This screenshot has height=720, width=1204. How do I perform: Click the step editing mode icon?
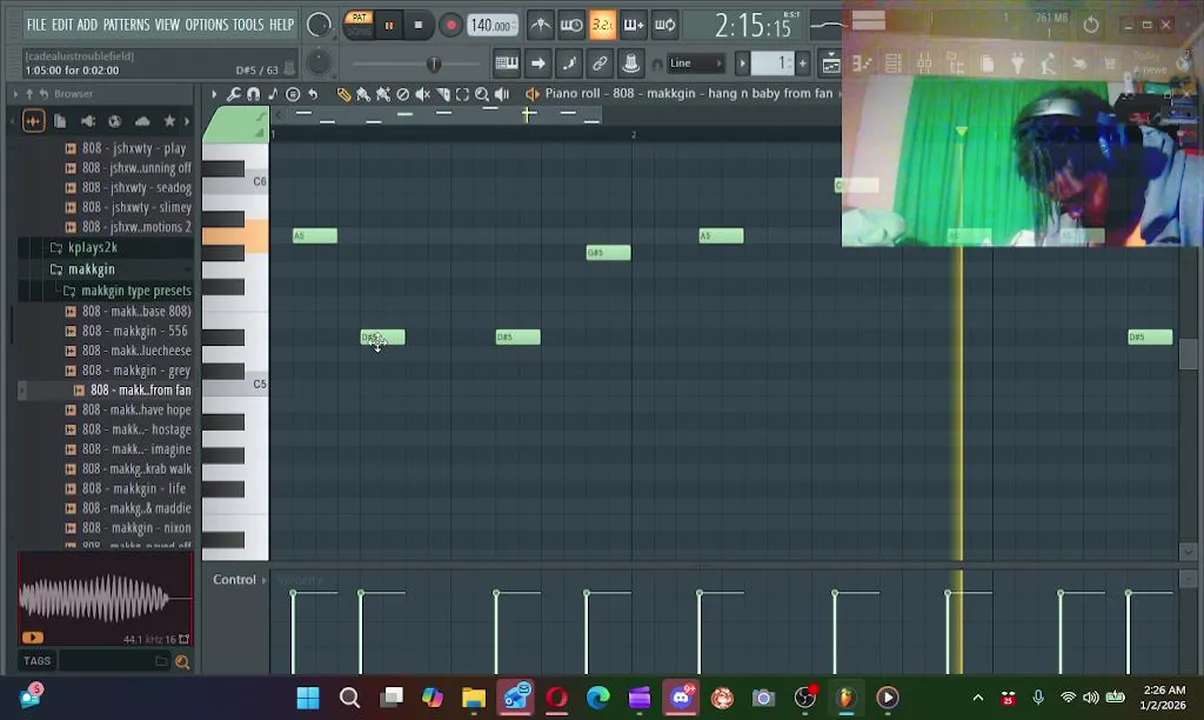[569, 64]
